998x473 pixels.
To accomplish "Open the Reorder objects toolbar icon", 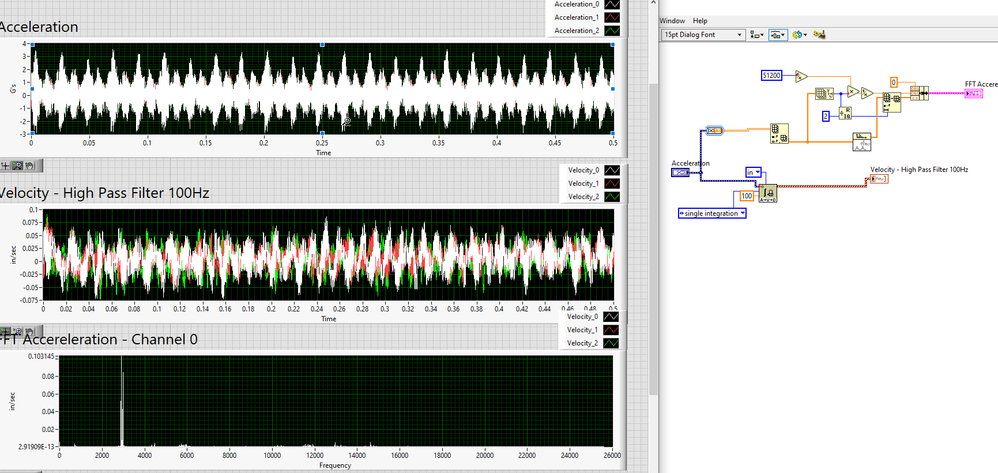I will pos(800,34).
